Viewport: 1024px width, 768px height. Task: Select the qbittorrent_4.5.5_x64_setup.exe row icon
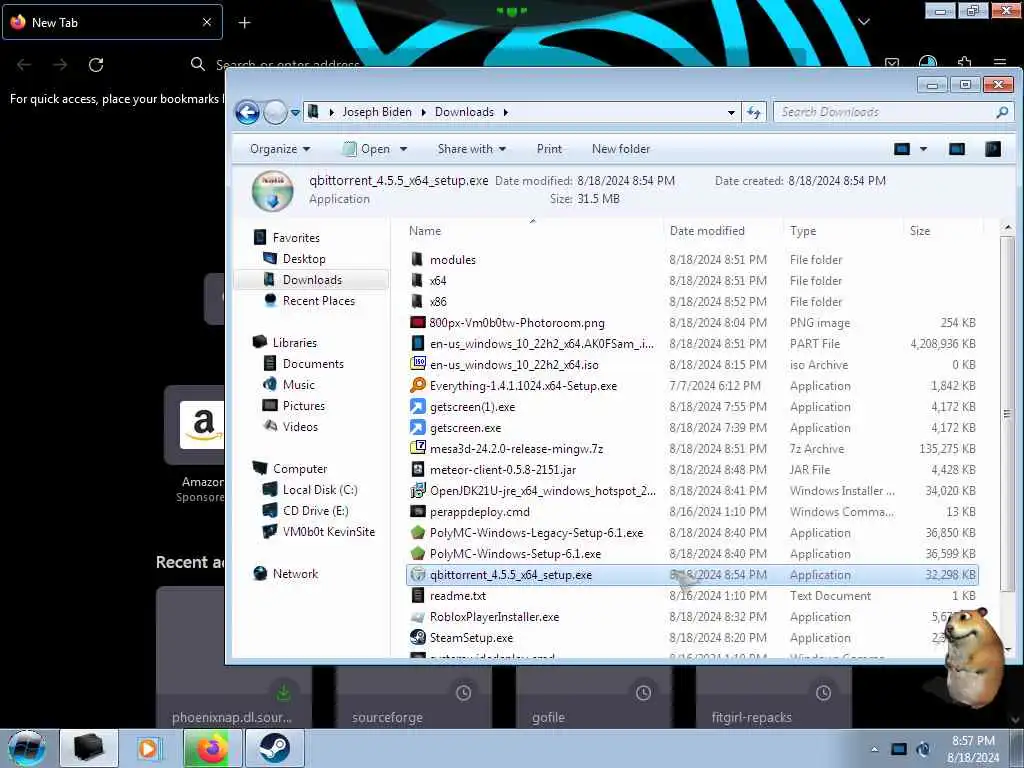417,575
